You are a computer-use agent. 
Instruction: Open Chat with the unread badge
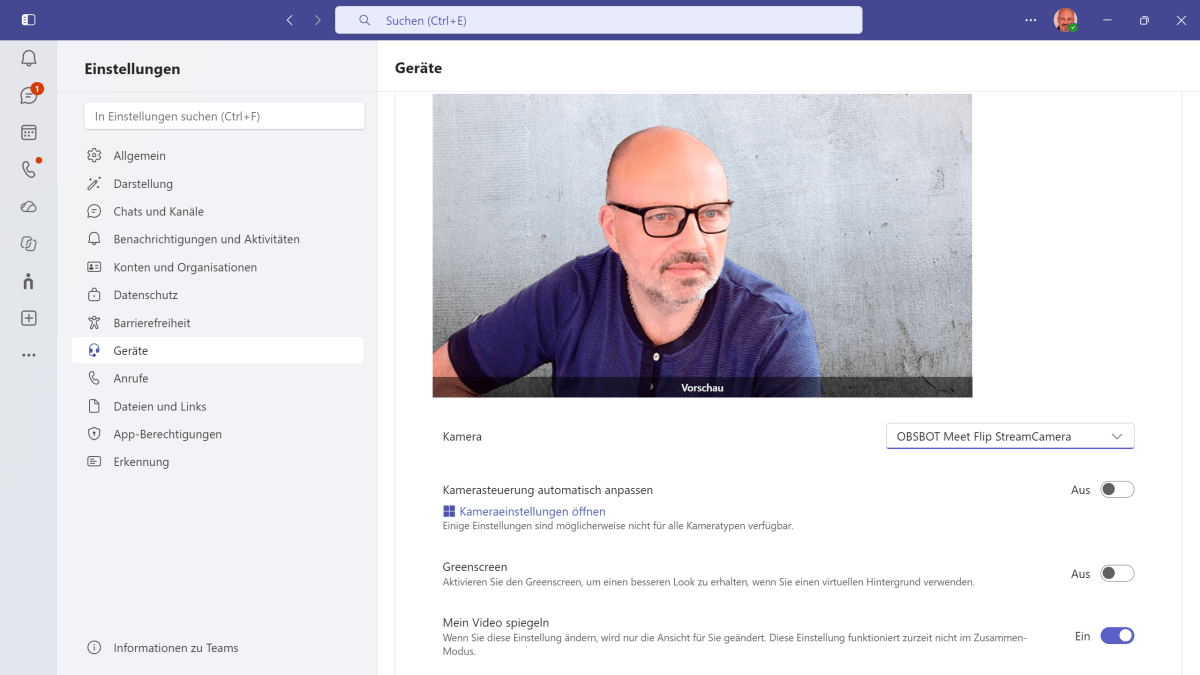28,95
